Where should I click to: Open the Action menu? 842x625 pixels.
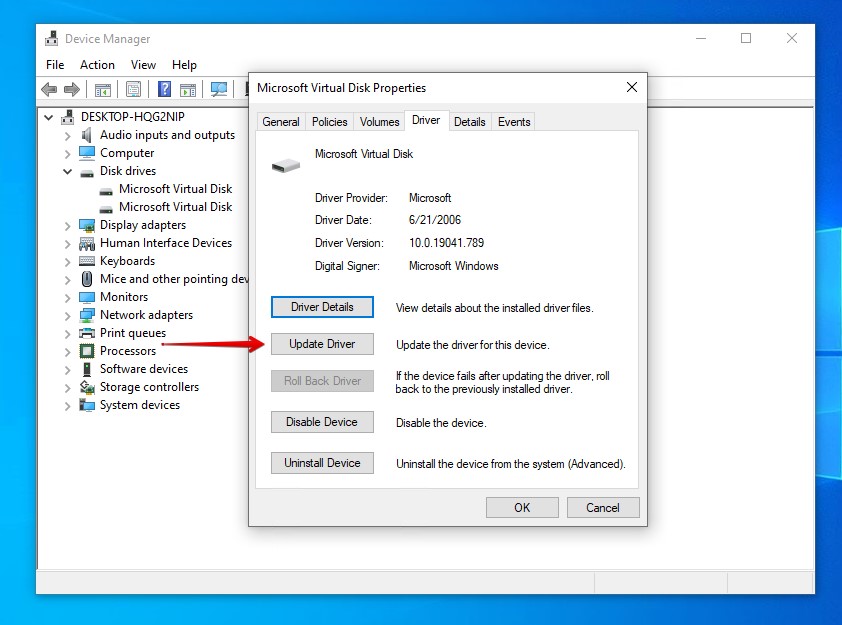click(97, 65)
